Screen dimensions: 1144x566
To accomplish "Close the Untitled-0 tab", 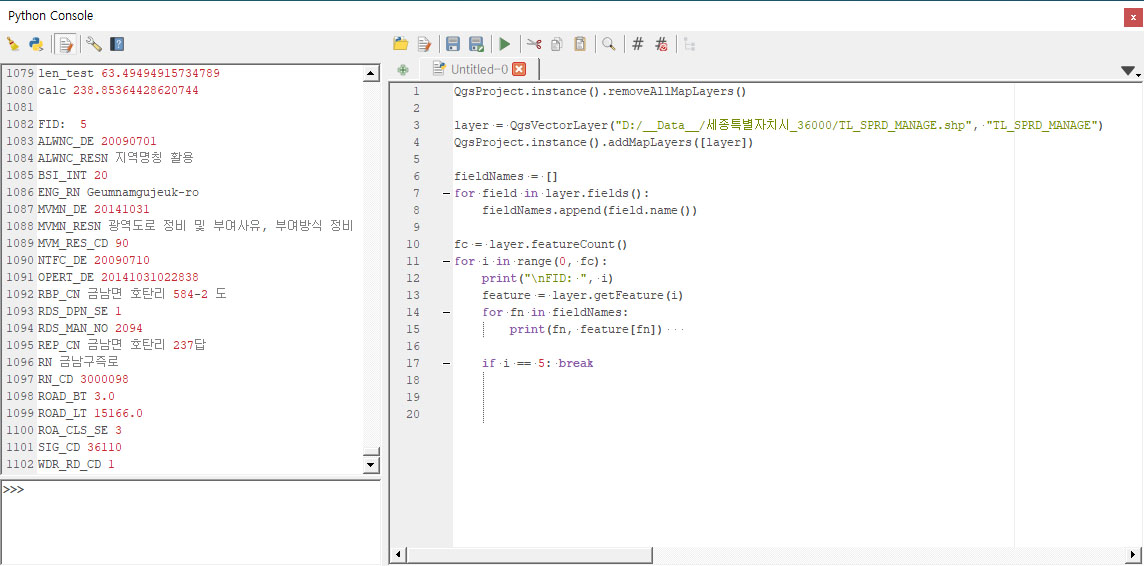I will click(519, 69).
